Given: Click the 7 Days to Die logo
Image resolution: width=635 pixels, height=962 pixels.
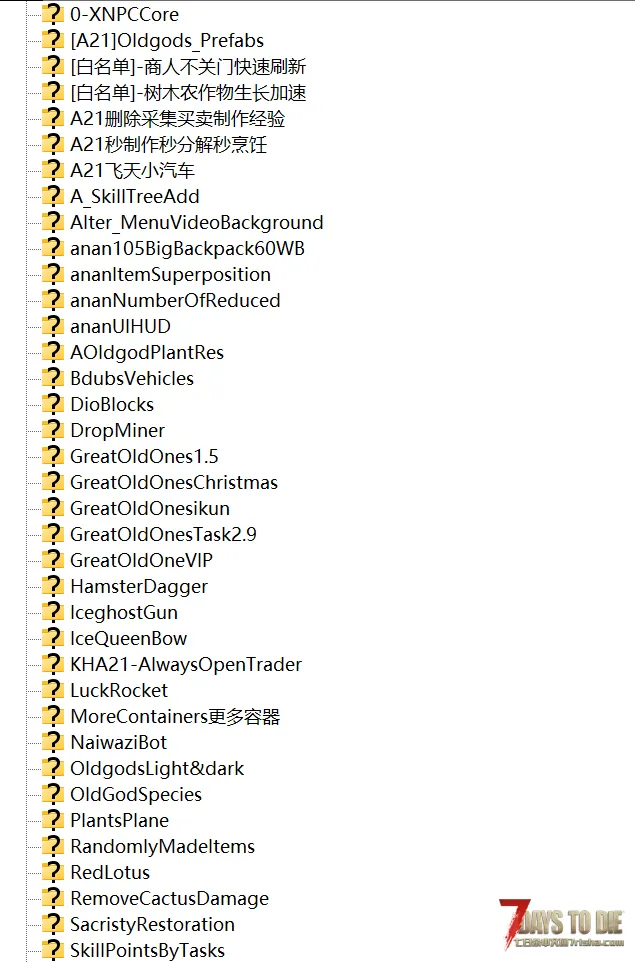Looking at the screenshot, I should tap(561, 924).
